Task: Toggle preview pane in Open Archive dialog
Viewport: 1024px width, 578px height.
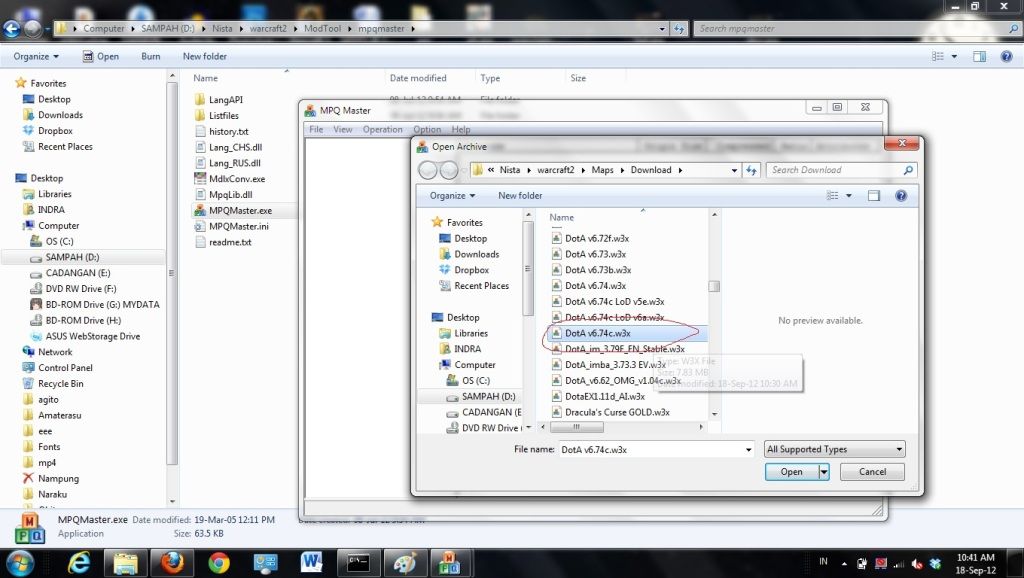Action: [x=874, y=195]
